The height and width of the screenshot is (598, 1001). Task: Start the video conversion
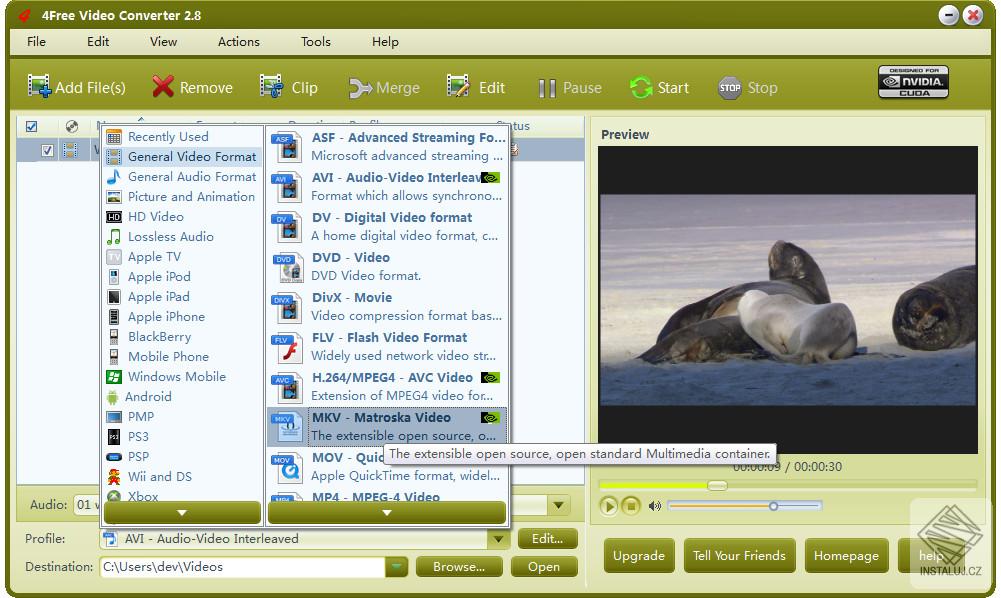[641, 87]
